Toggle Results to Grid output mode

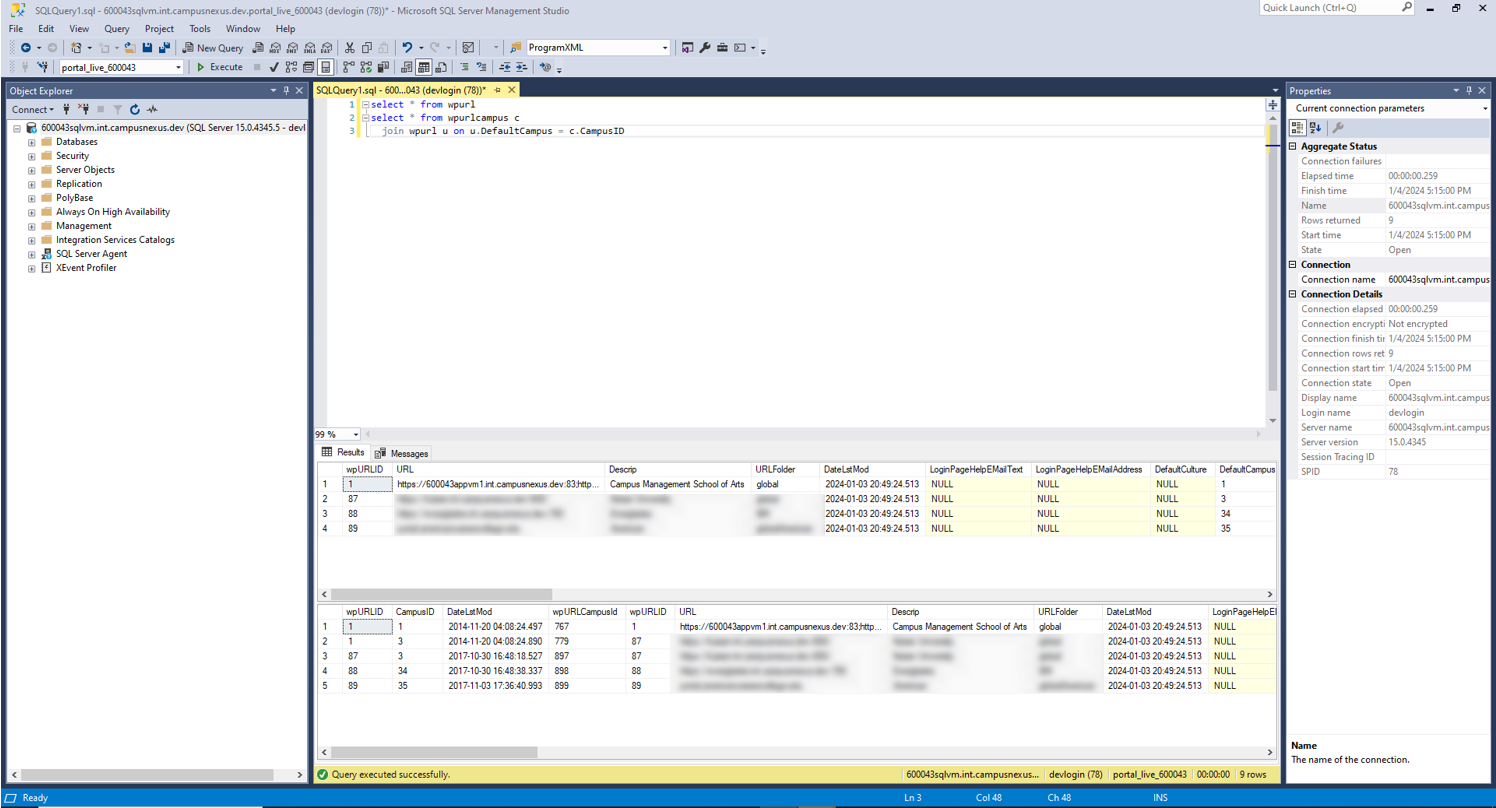[x=424, y=67]
